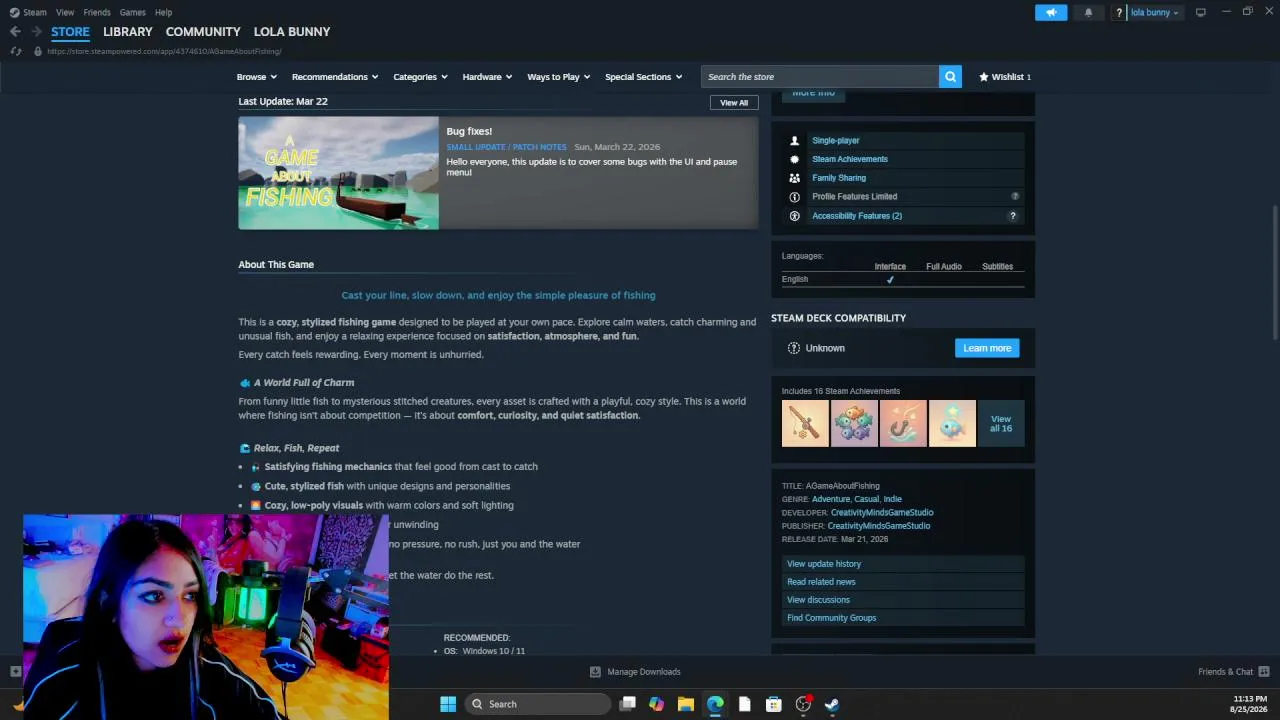The width and height of the screenshot is (1280, 720).
Task: Open Microsoft Store from the taskbar
Action: click(x=774, y=704)
